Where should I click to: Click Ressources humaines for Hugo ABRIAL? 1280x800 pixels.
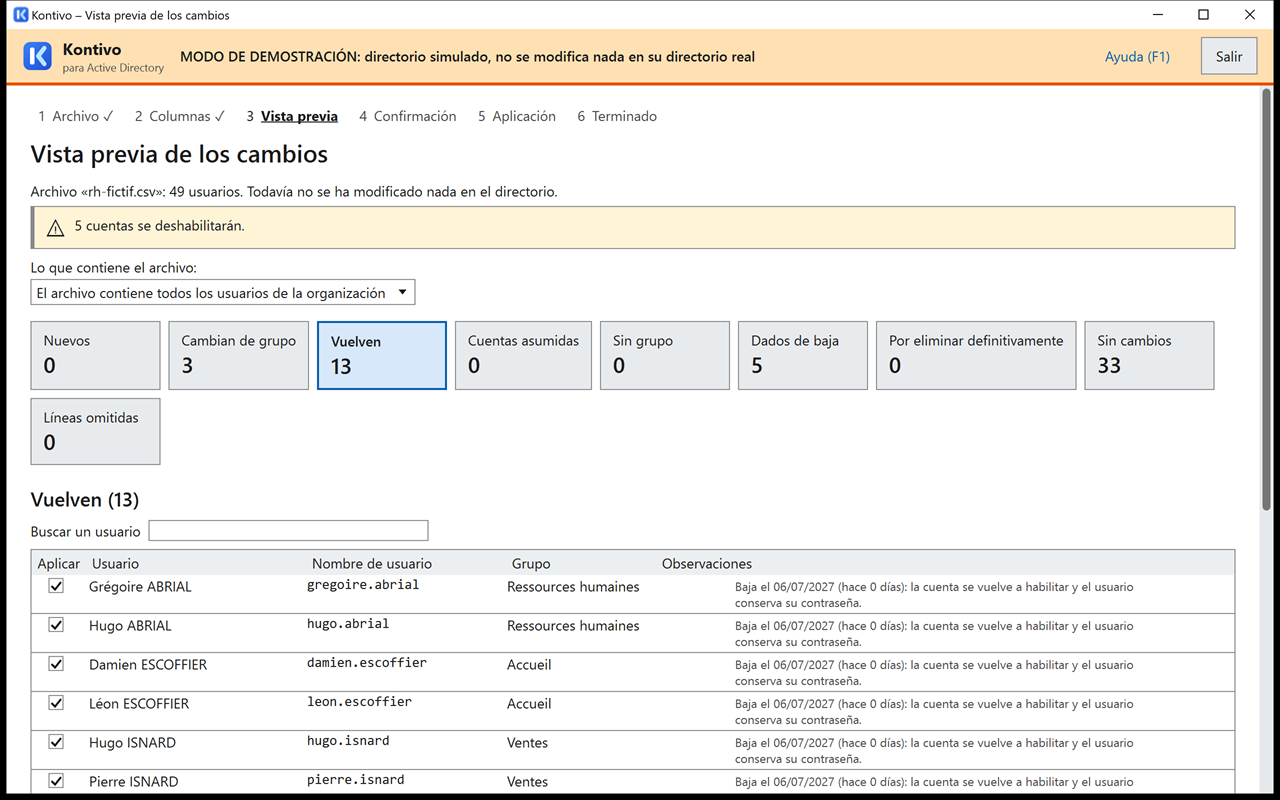[573, 625]
